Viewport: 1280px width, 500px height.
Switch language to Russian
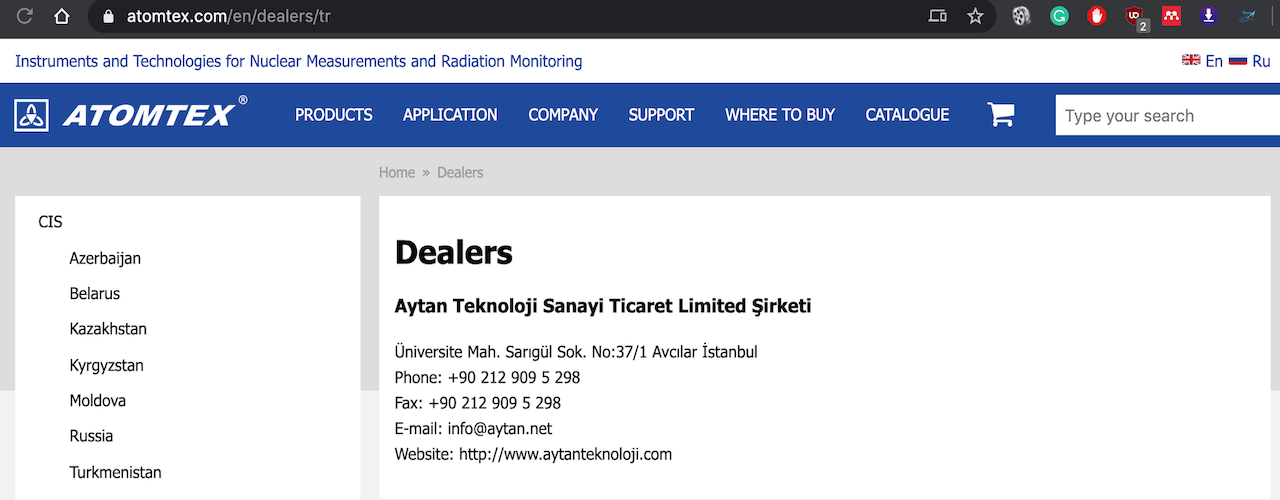click(x=1250, y=61)
